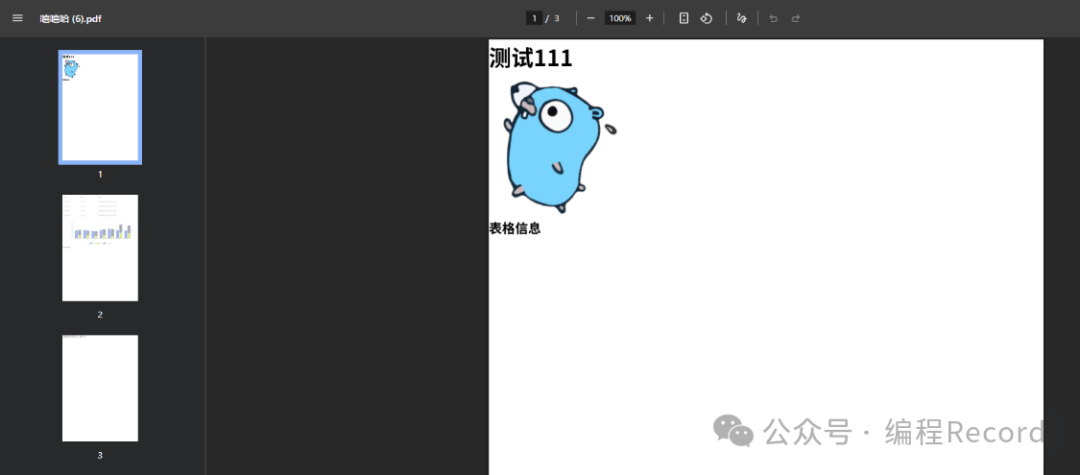Image resolution: width=1080 pixels, height=475 pixels.
Task: Click the zoom in plus button
Action: (650, 18)
